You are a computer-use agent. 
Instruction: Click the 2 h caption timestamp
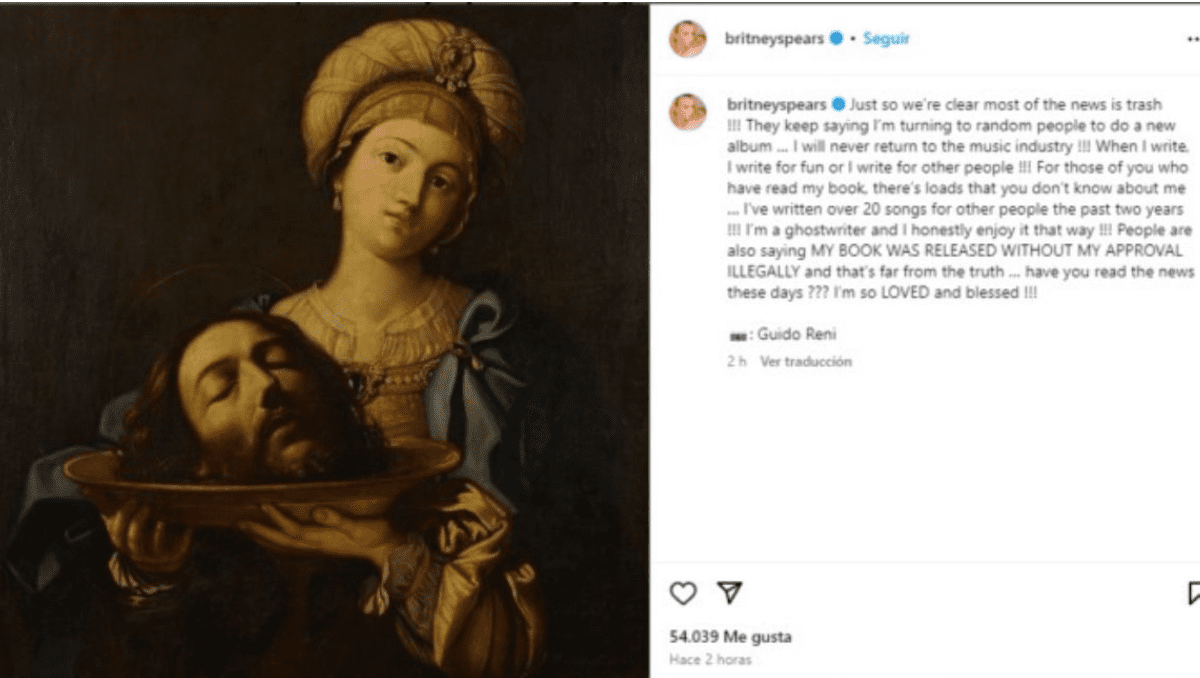point(736,362)
